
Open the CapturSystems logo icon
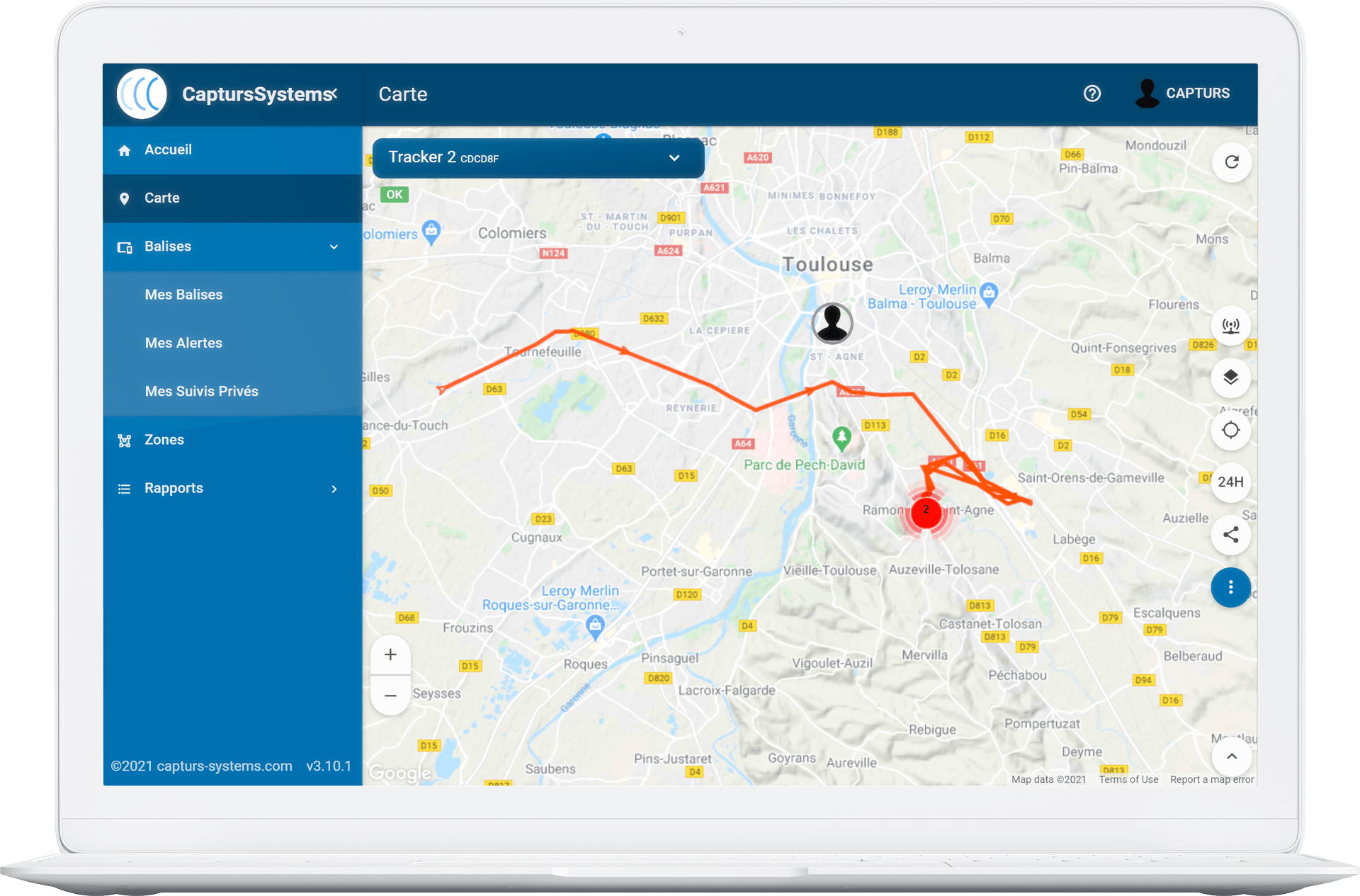pos(141,93)
